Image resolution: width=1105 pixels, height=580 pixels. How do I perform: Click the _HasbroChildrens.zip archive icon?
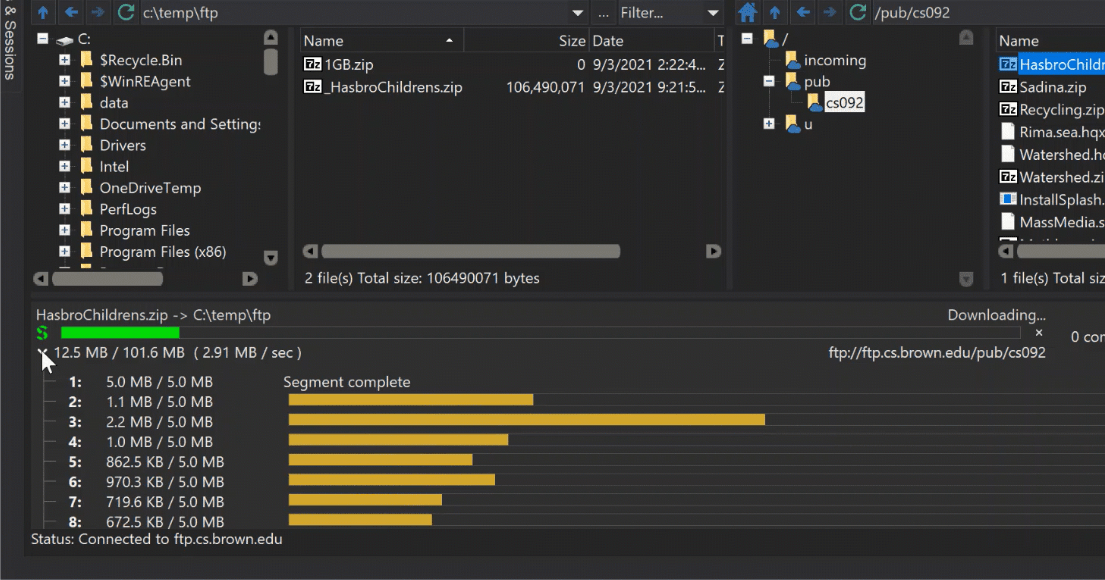click(312, 87)
